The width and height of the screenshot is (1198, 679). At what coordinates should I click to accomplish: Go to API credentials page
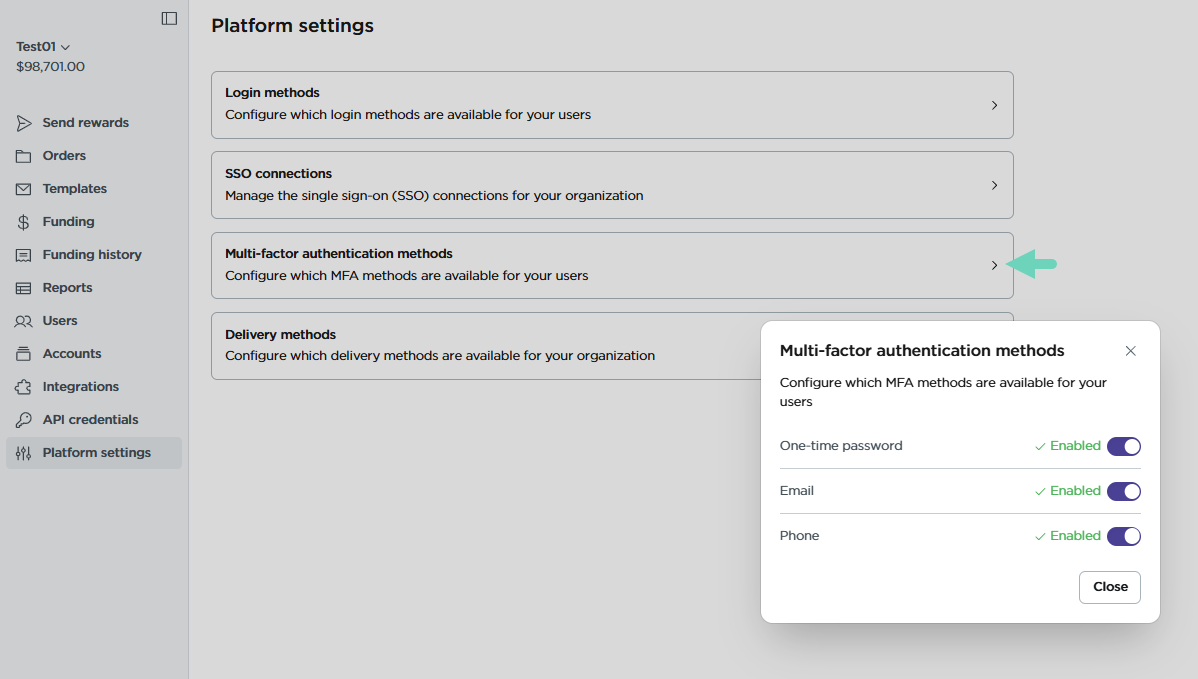click(x=94, y=420)
